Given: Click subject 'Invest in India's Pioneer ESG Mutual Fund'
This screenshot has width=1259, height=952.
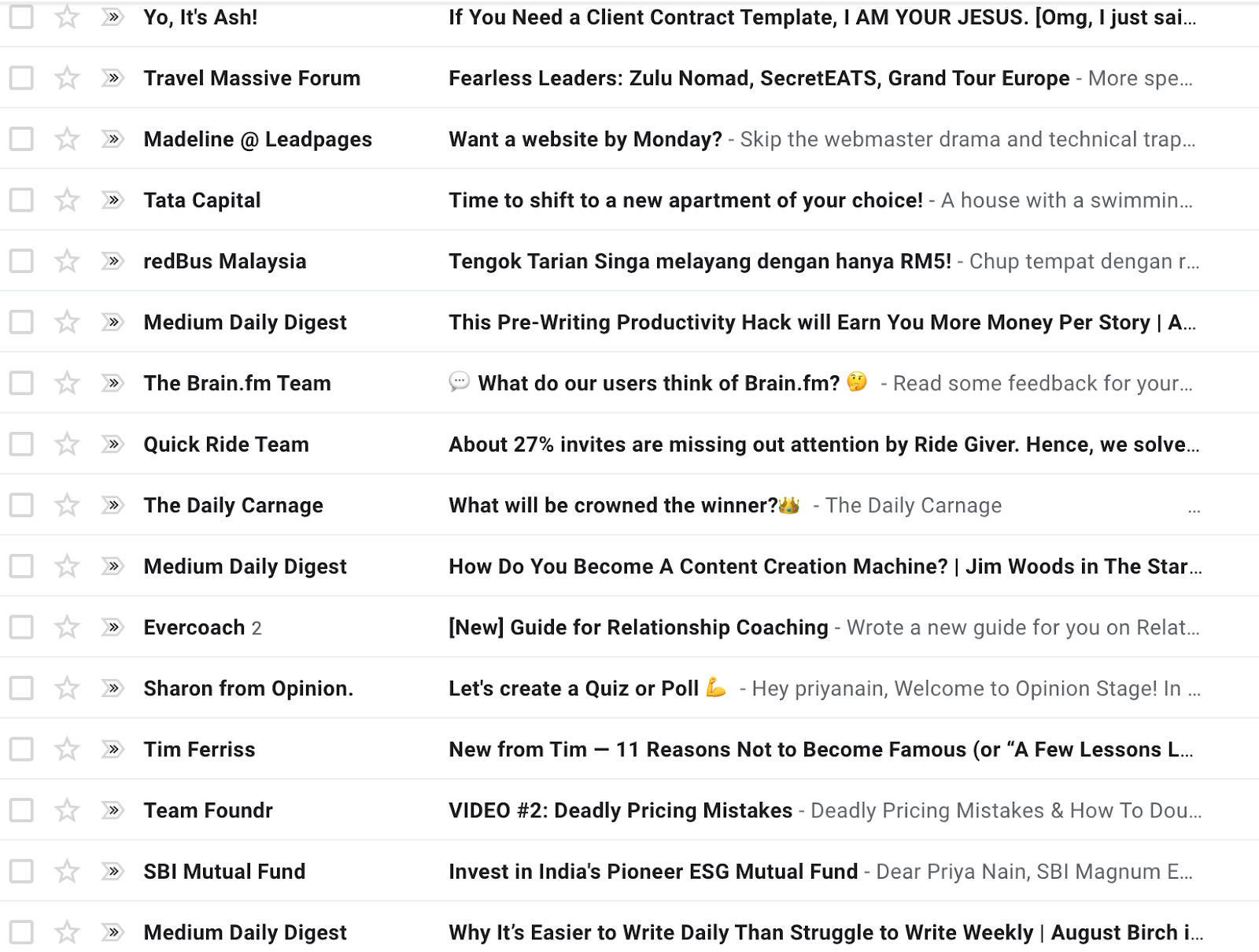Looking at the screenshot, I should point(654,871).
